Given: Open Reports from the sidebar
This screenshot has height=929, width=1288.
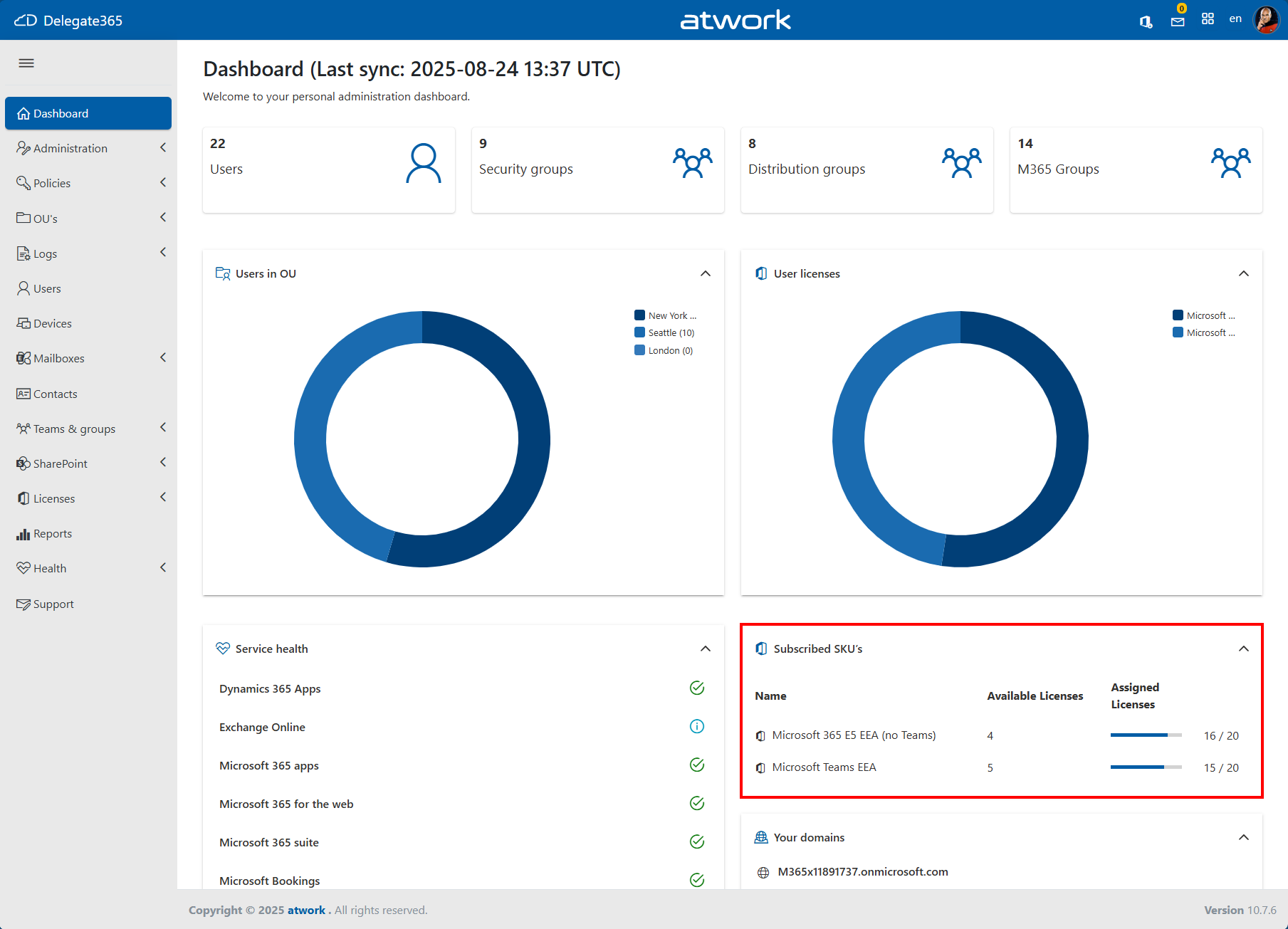Looking at the screenshot, I should point(52,533).
